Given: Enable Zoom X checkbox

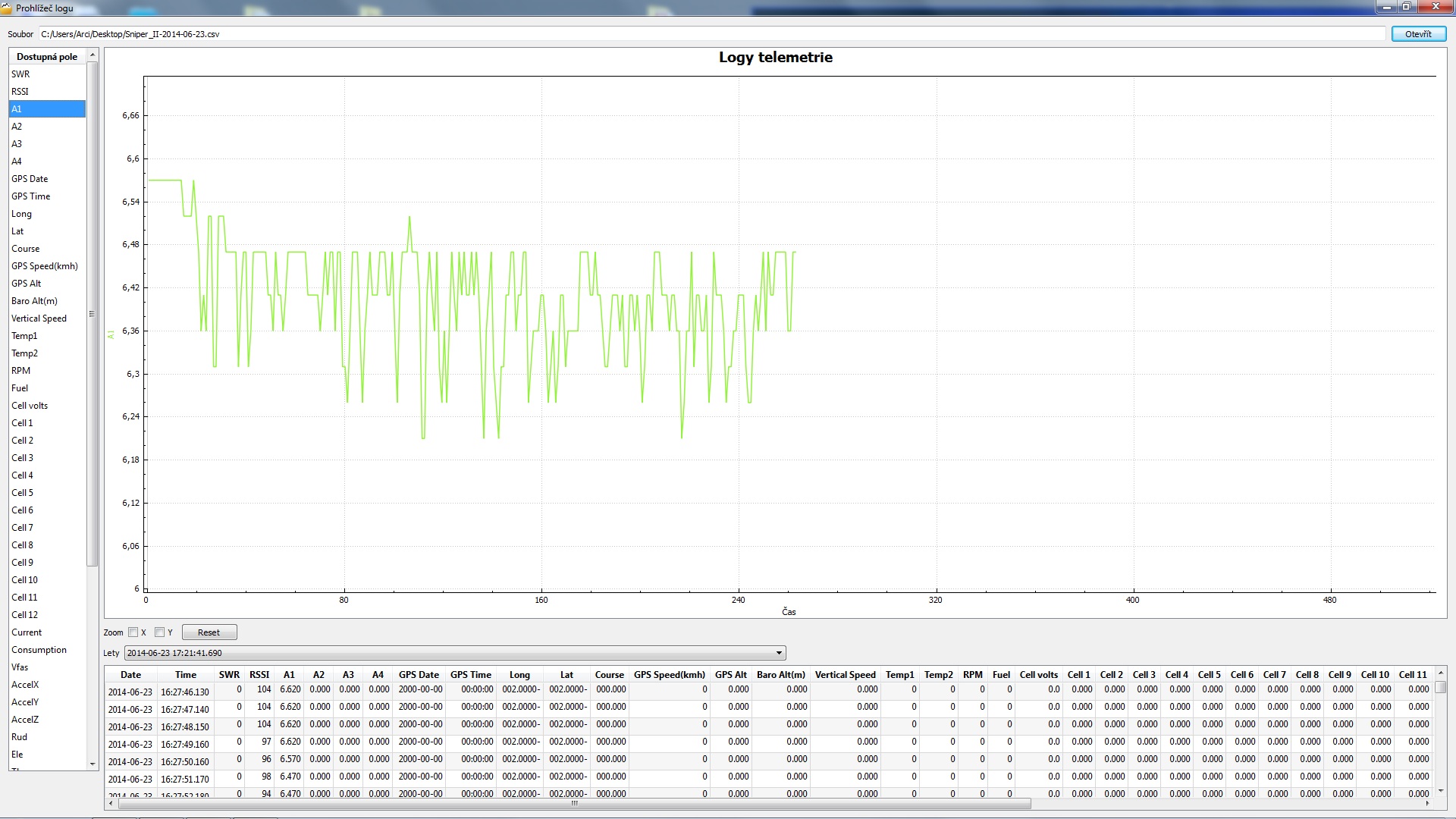Looking at the screenshot, I should coord(133,632).
